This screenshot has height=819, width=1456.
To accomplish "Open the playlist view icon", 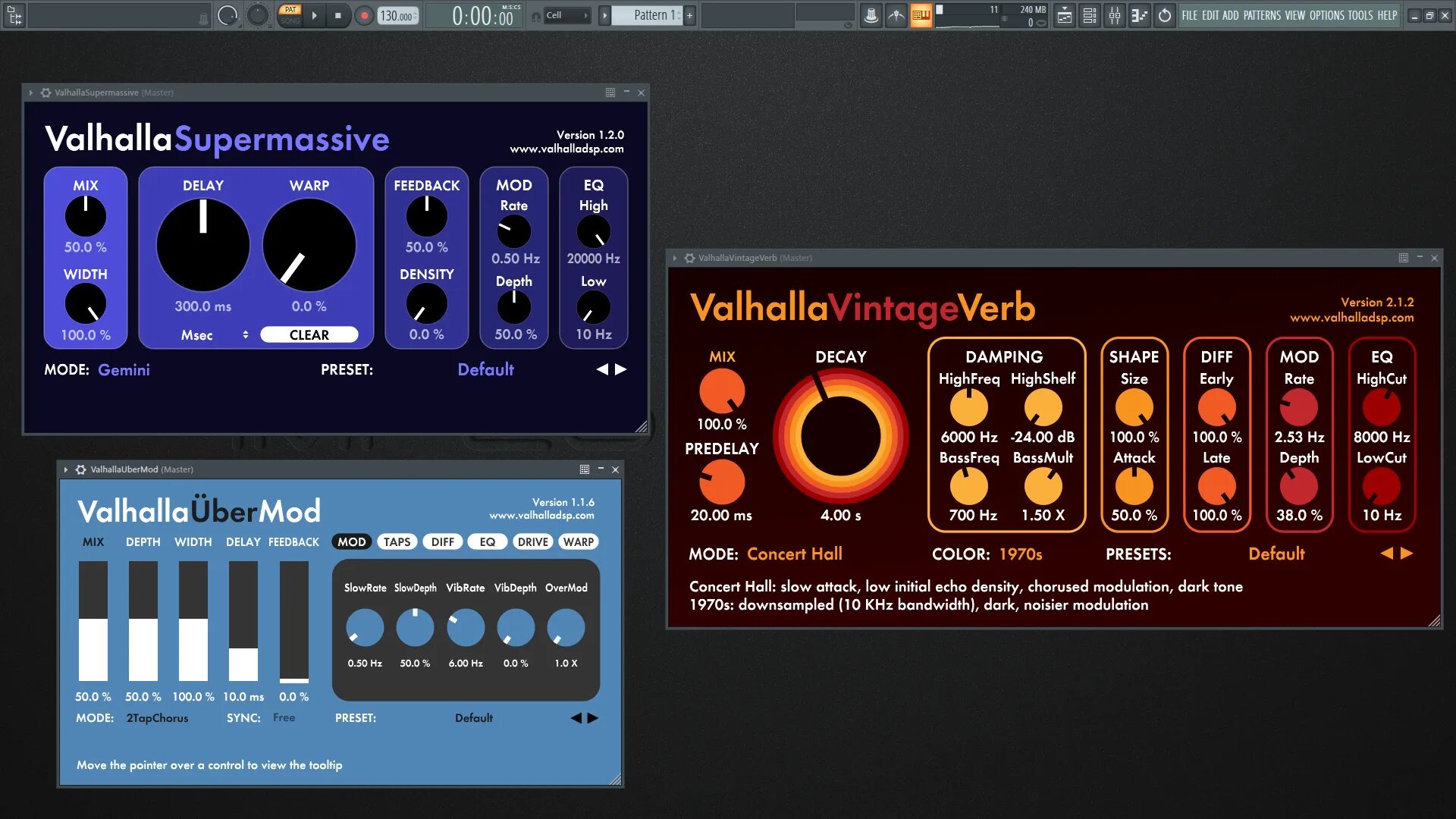I will coord(1065,15).
